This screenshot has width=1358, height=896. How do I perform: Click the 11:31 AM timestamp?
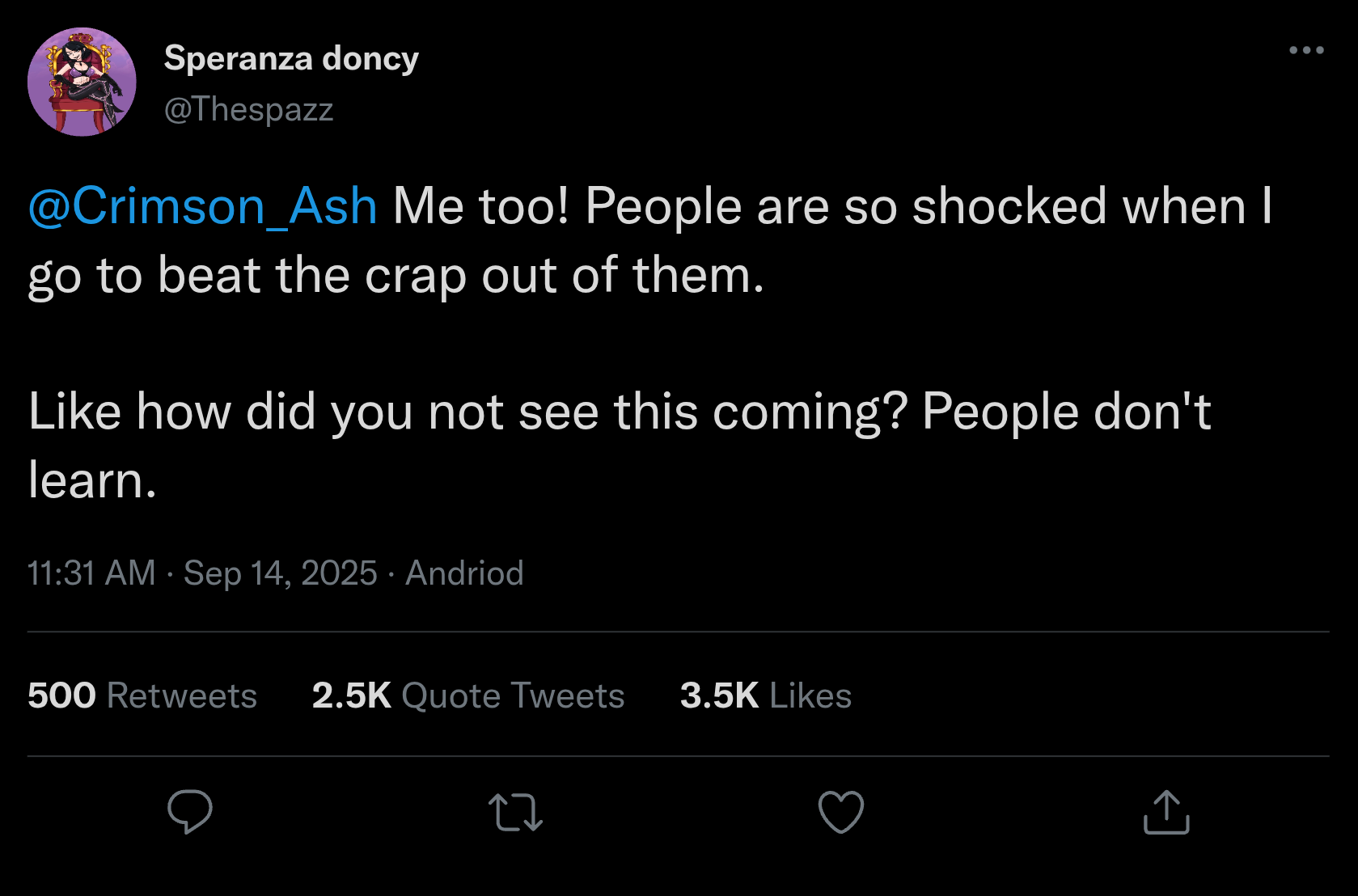pyautogui.click(x=91, y=573)
